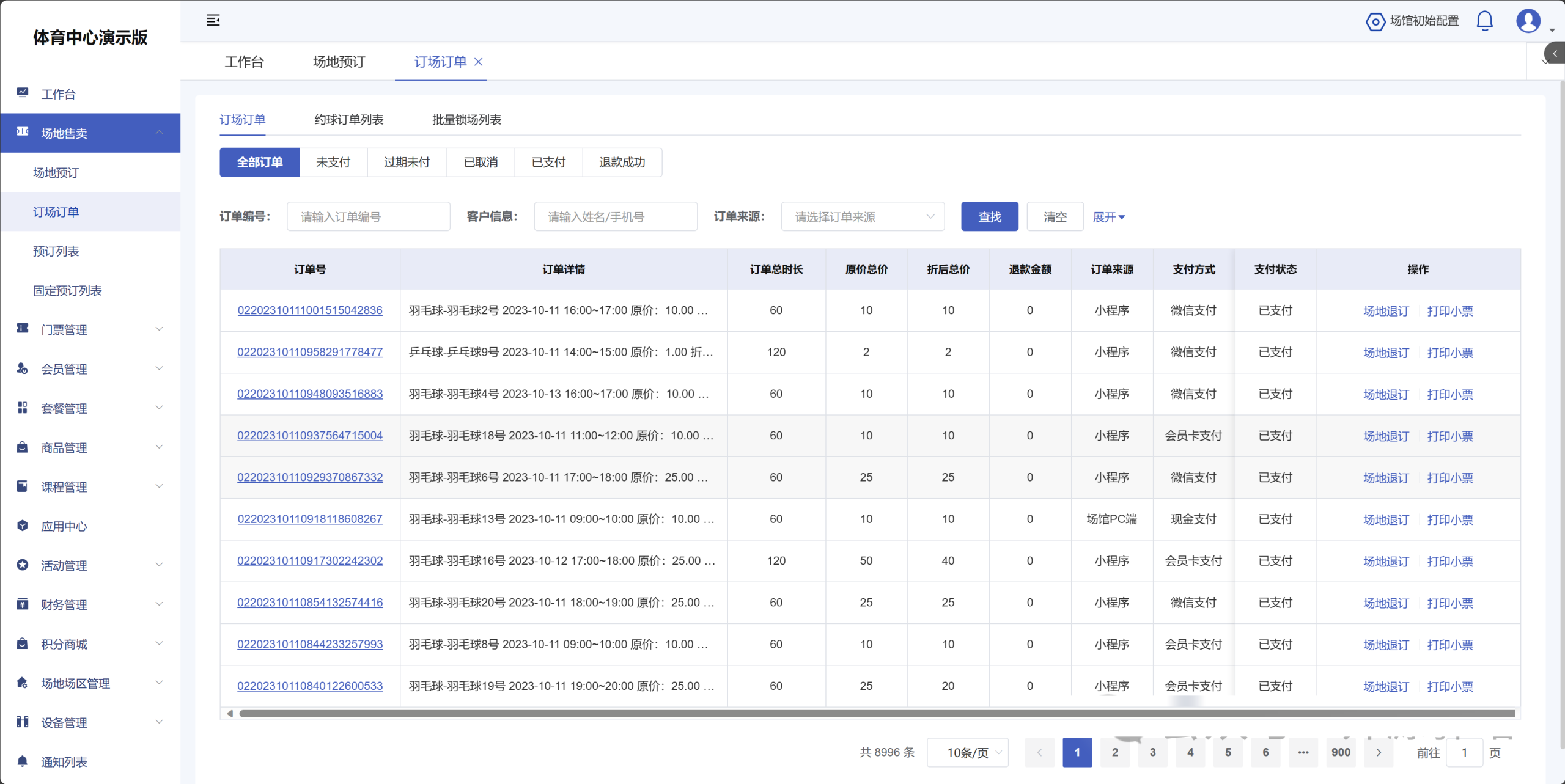The height and width of the screenshot is (784, 1565).
Task: Open 预订列表 in the sidebar
Action: coord(56,251)
